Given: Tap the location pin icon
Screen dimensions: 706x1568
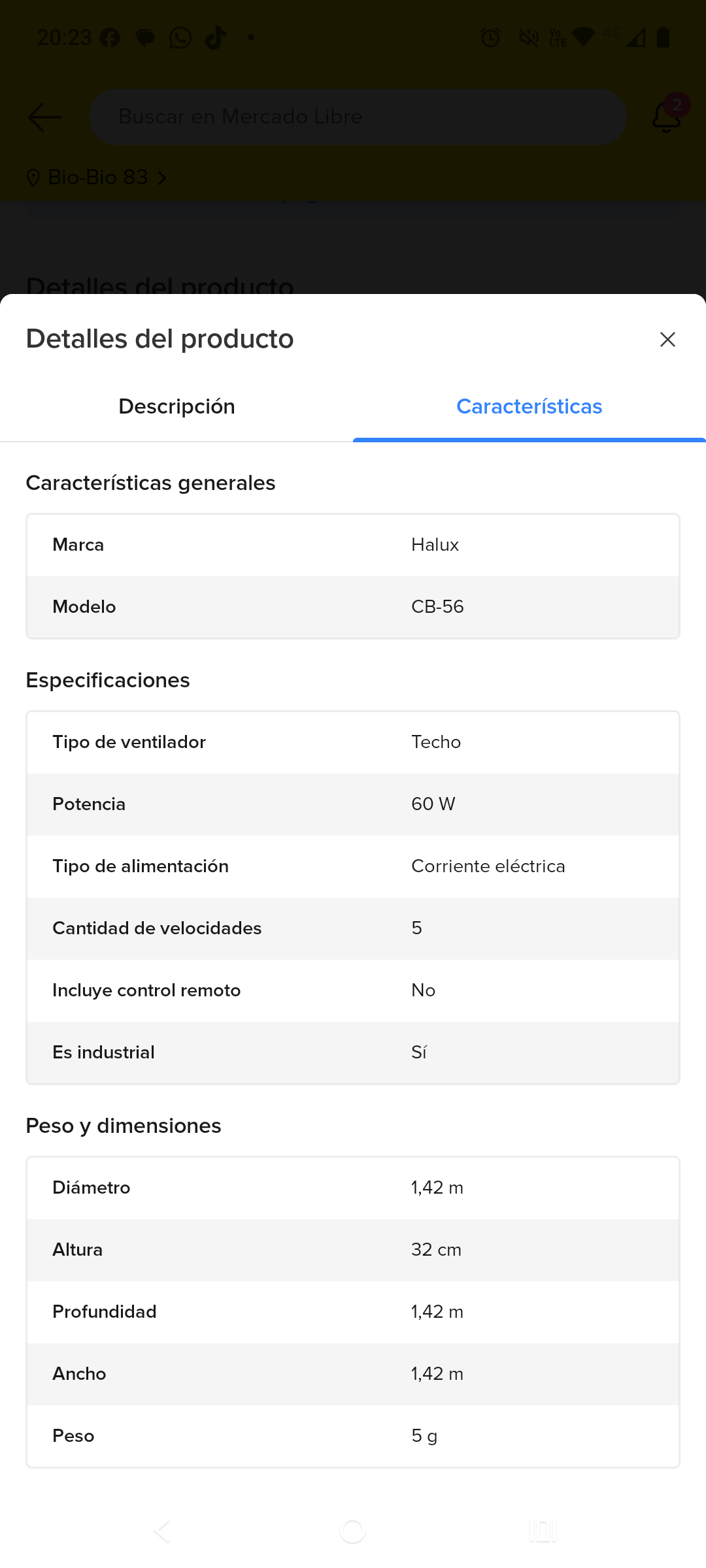Looking at the screenshot, I should coord(33,178).
